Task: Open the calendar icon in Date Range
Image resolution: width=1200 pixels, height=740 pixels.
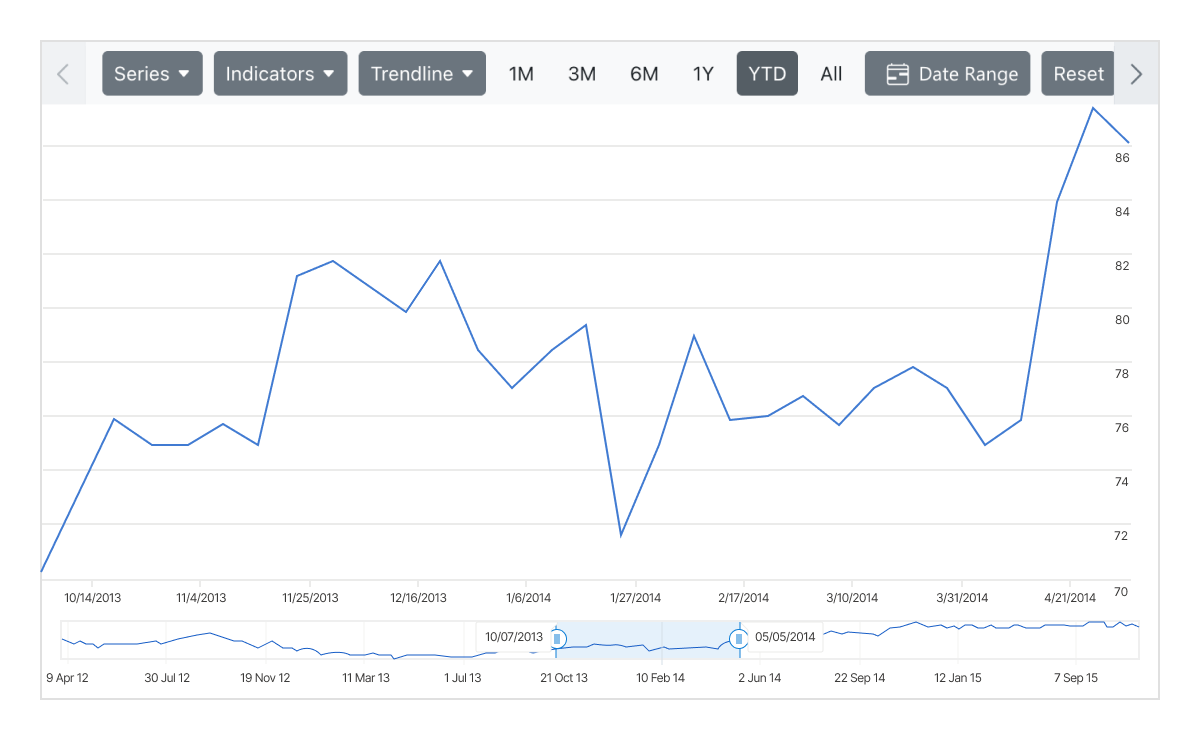Action: click(895, 73)
